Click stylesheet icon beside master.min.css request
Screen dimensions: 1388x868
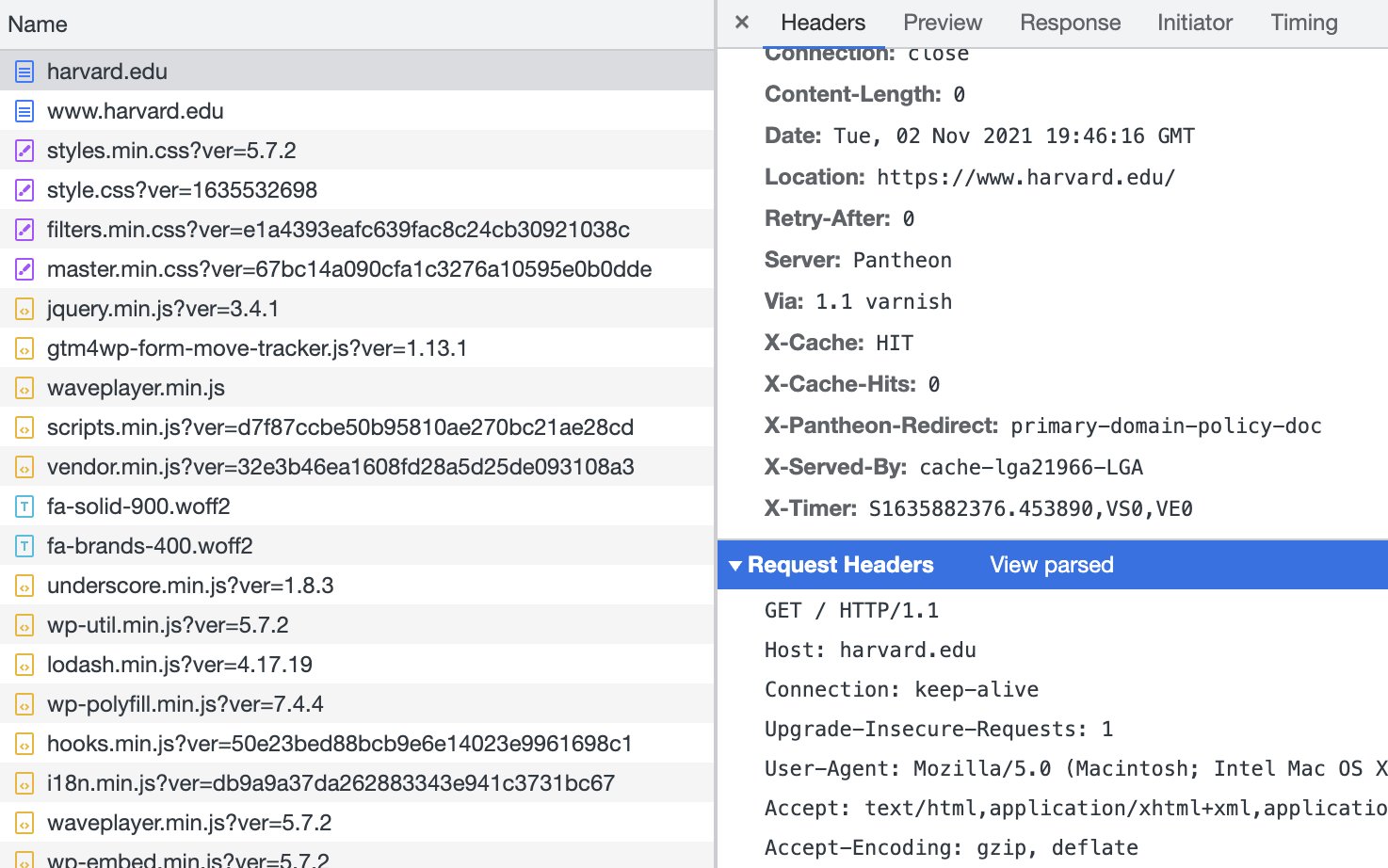coord(24,269)
